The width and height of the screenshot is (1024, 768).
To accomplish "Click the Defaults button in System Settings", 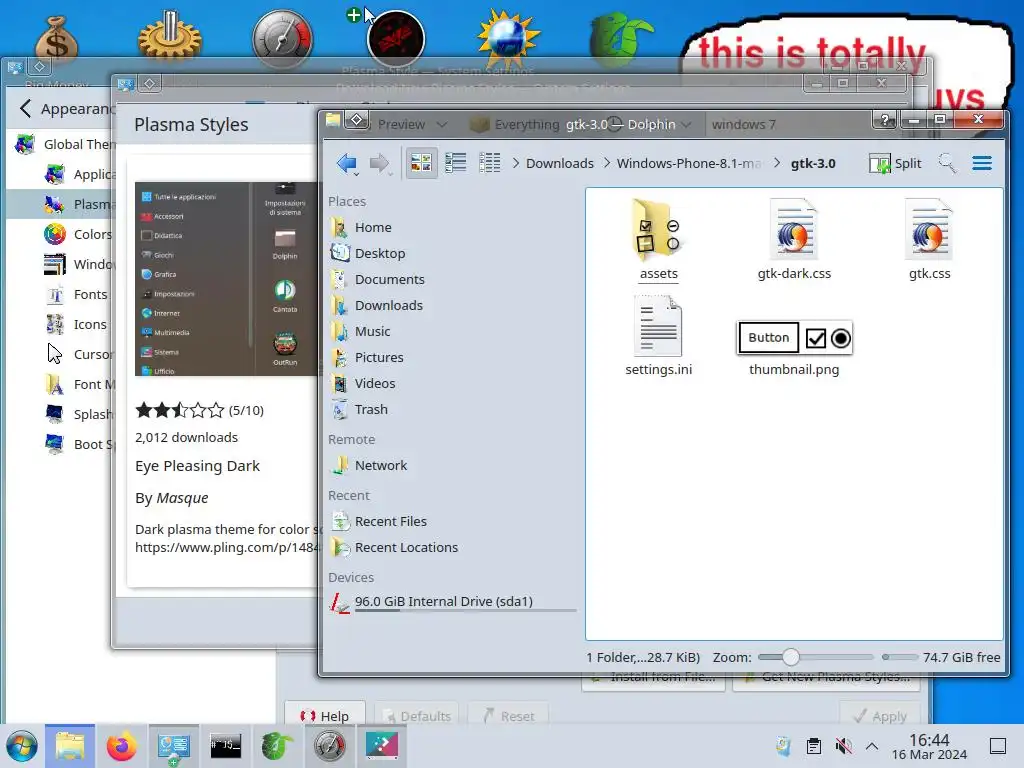I will (416, 716).
